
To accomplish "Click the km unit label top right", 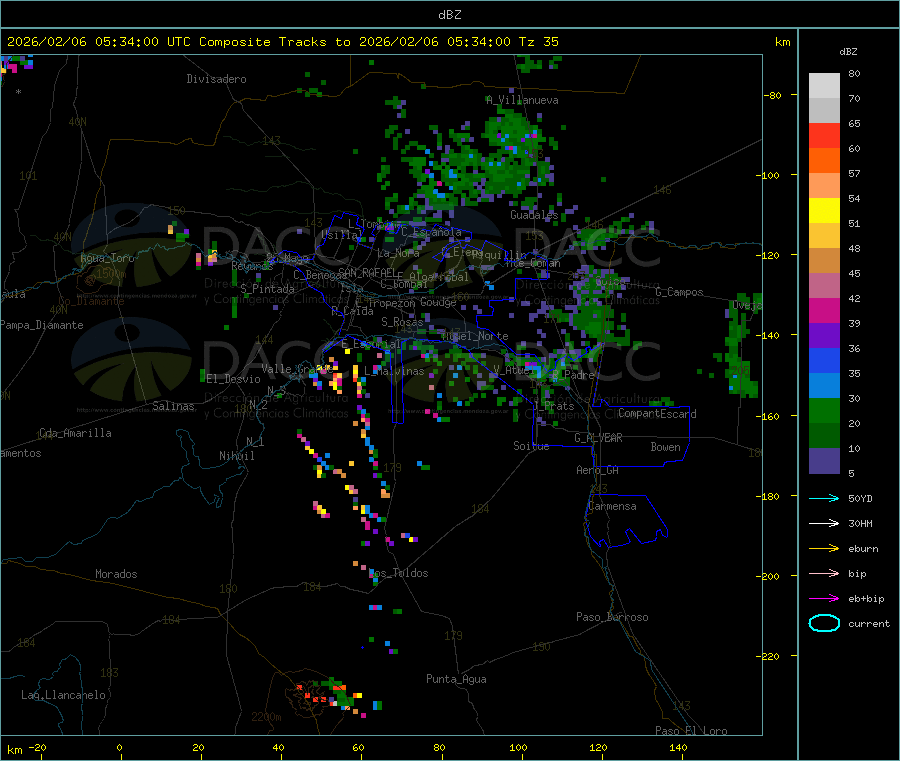I will tap(782, 42).
